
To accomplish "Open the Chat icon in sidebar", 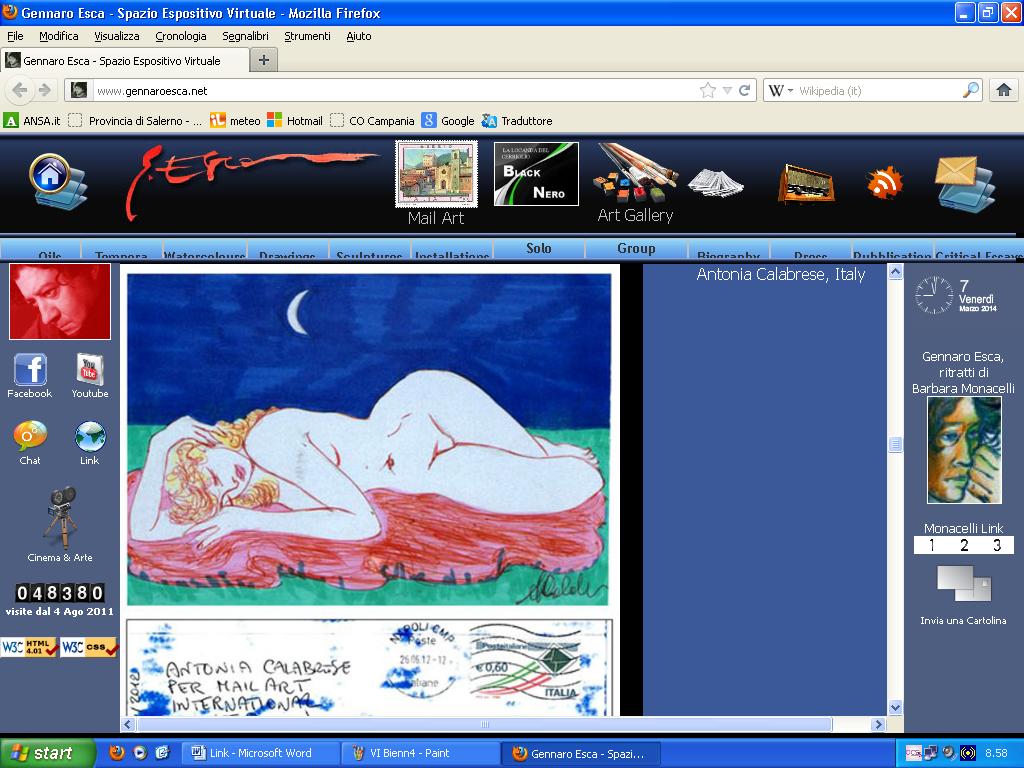I will [x=30, y=437].
